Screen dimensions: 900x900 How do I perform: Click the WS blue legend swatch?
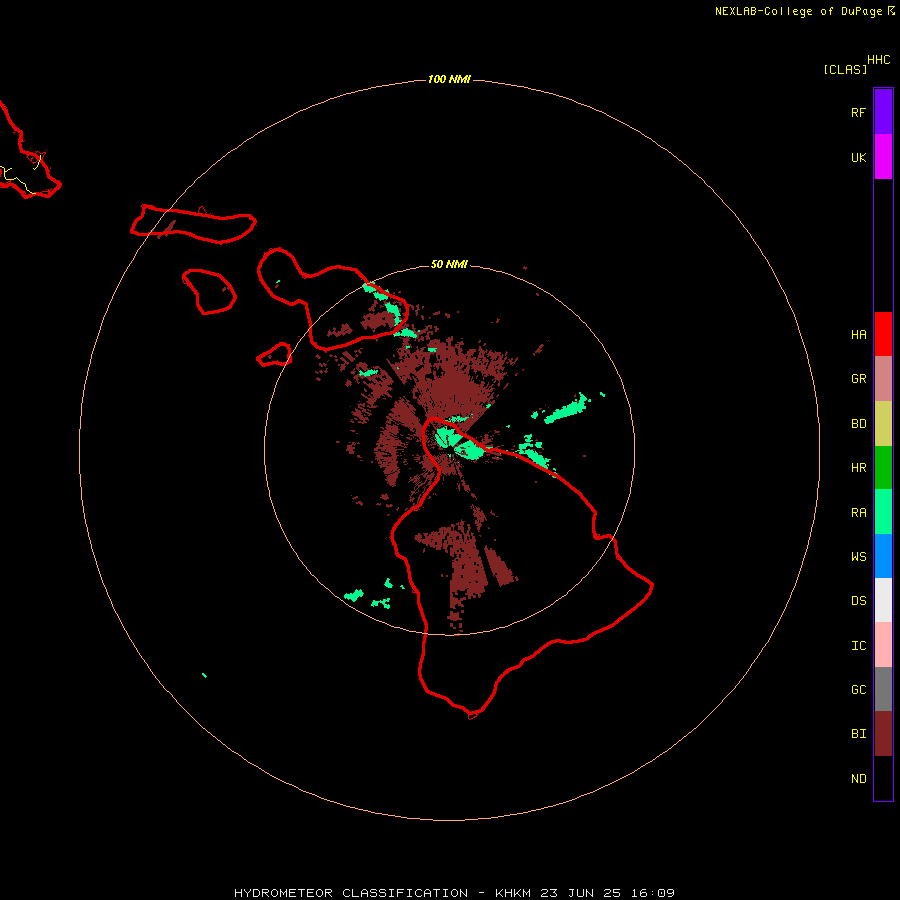coord(883,556)
